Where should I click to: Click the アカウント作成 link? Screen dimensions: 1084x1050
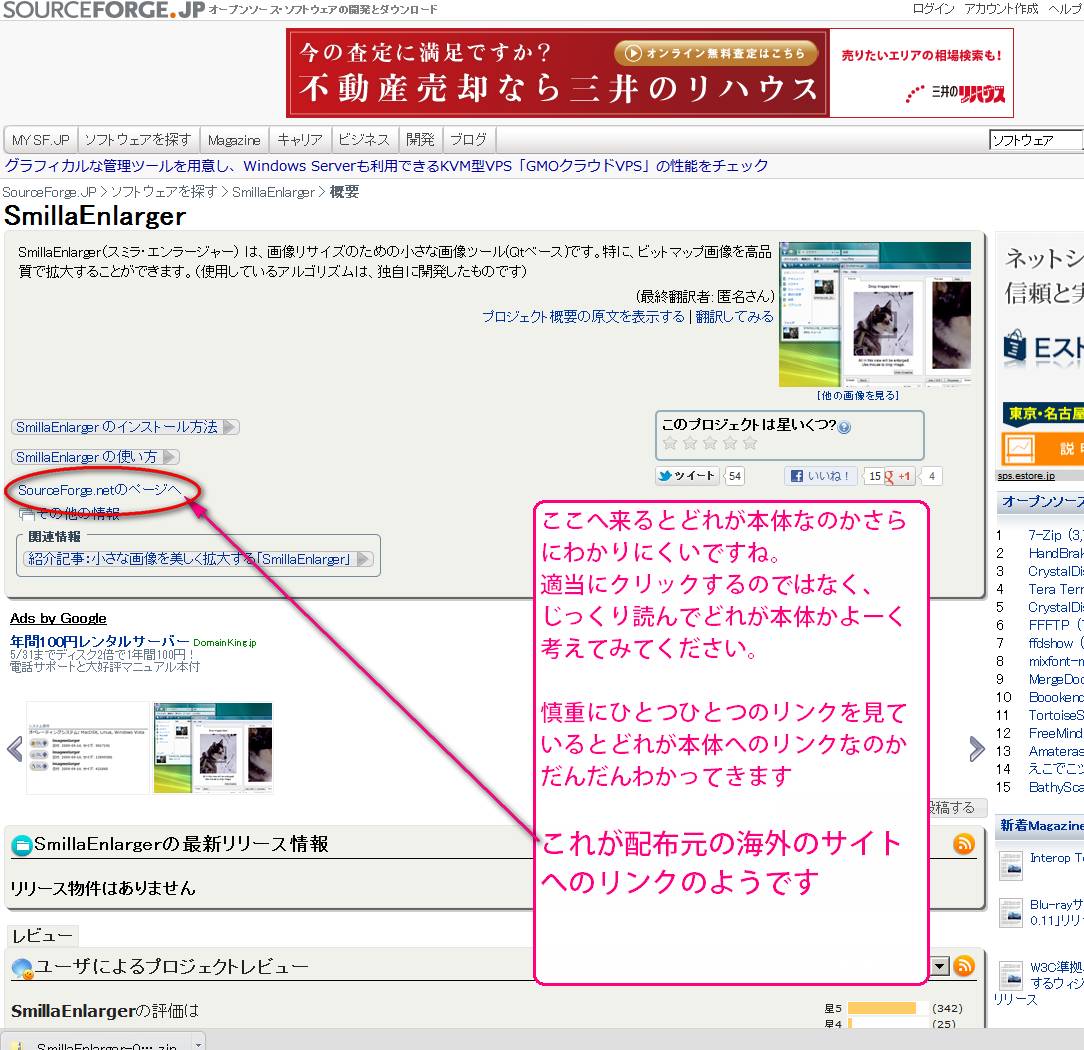[x=1001, y=9]
